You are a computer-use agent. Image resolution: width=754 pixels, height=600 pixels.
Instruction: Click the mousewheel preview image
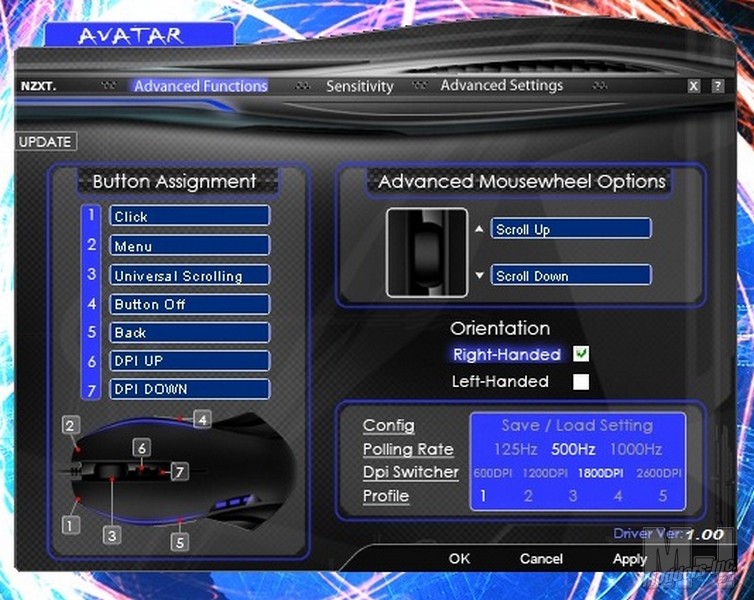[x=427, y=253]
